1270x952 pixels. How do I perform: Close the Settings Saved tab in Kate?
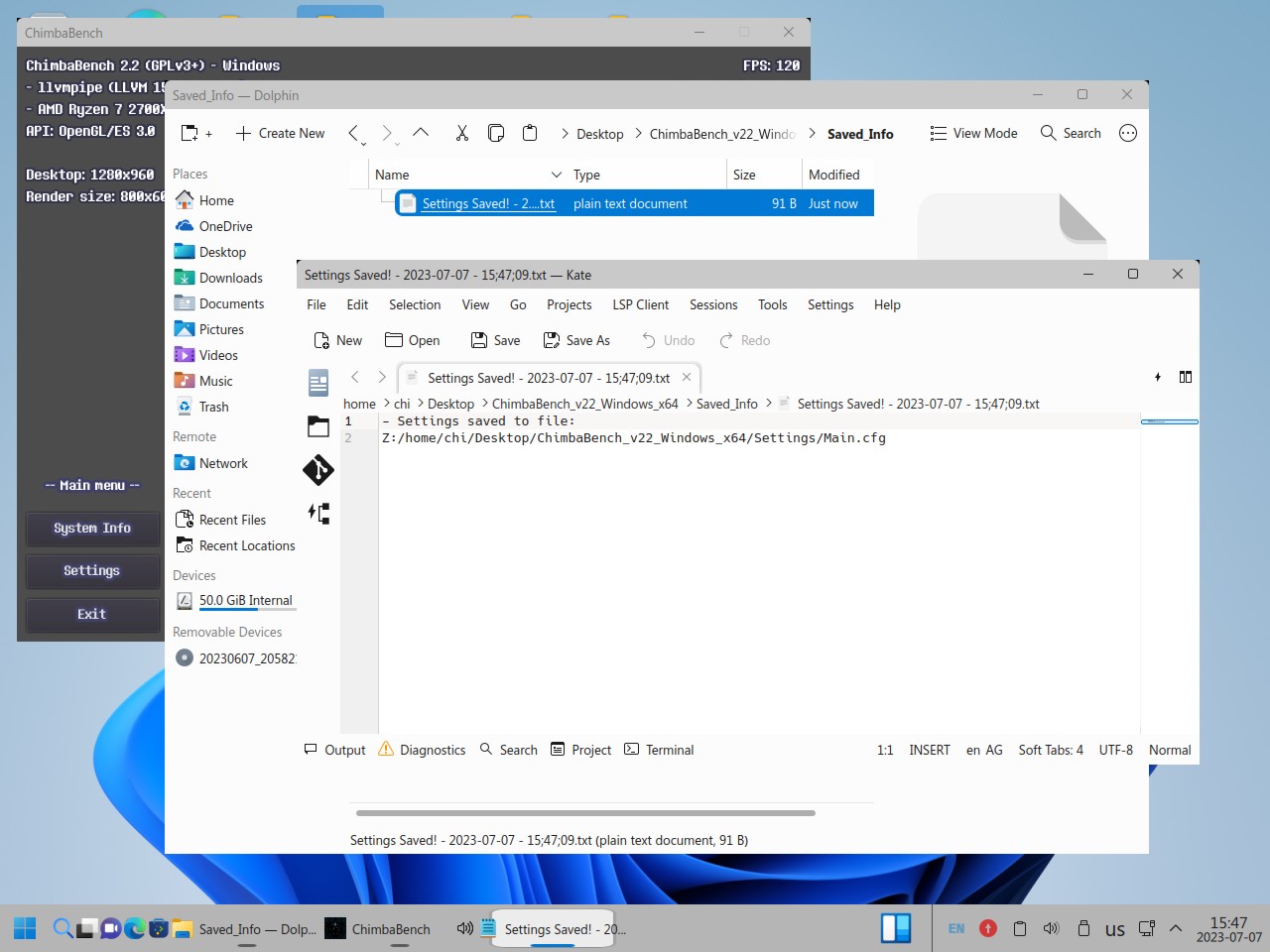click(687, 377)
